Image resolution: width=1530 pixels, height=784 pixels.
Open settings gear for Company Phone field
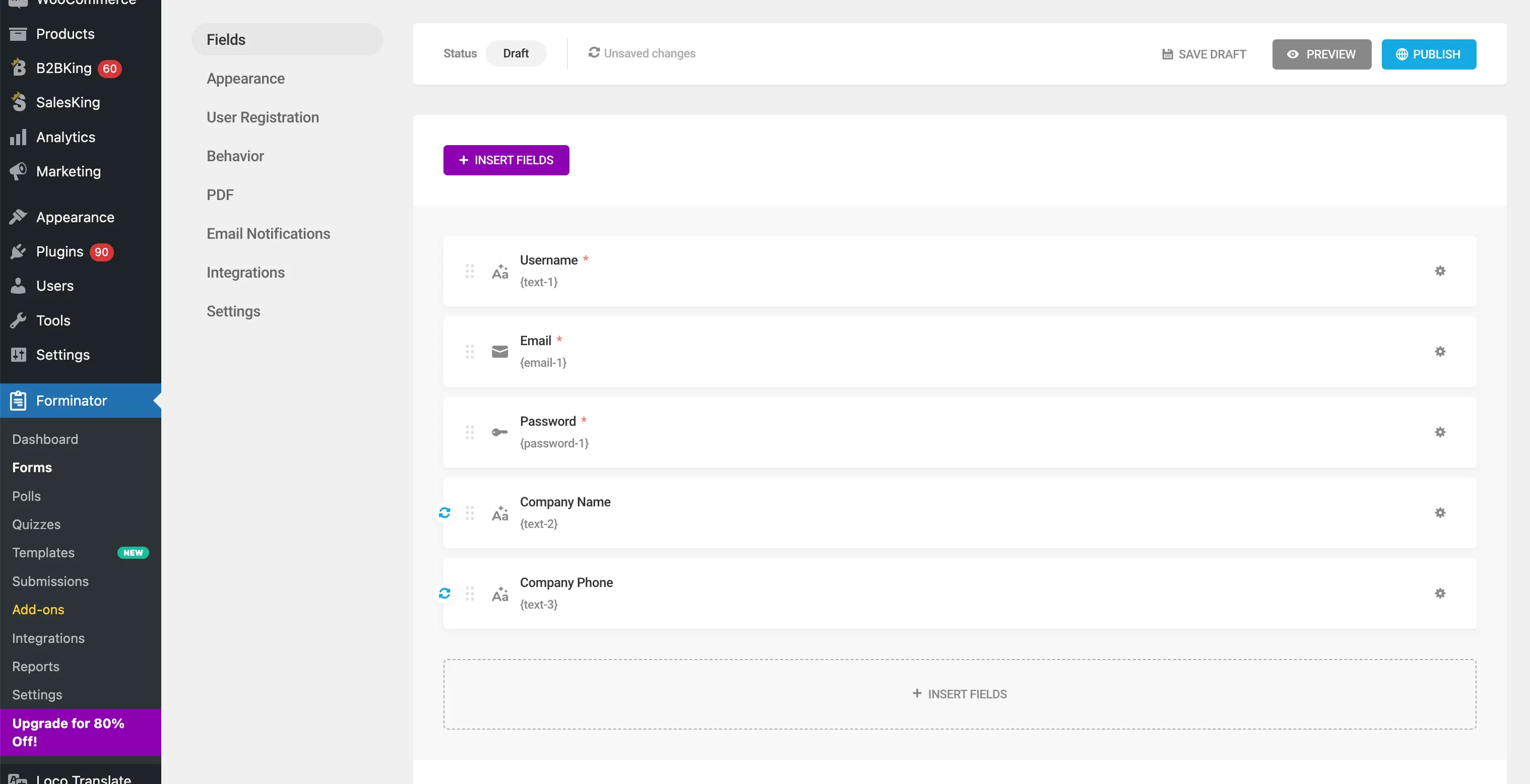pos(1440,594)
